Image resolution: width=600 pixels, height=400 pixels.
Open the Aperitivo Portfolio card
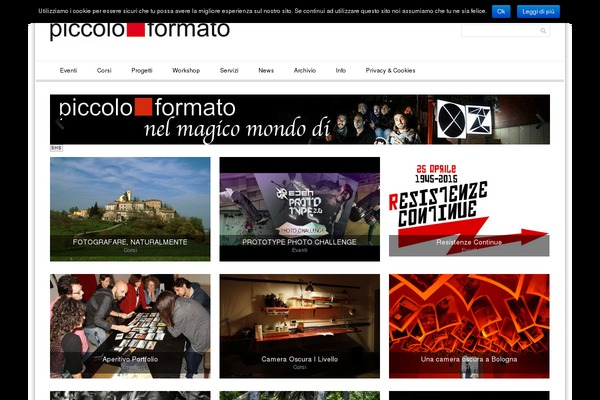(x=130, y=326)
